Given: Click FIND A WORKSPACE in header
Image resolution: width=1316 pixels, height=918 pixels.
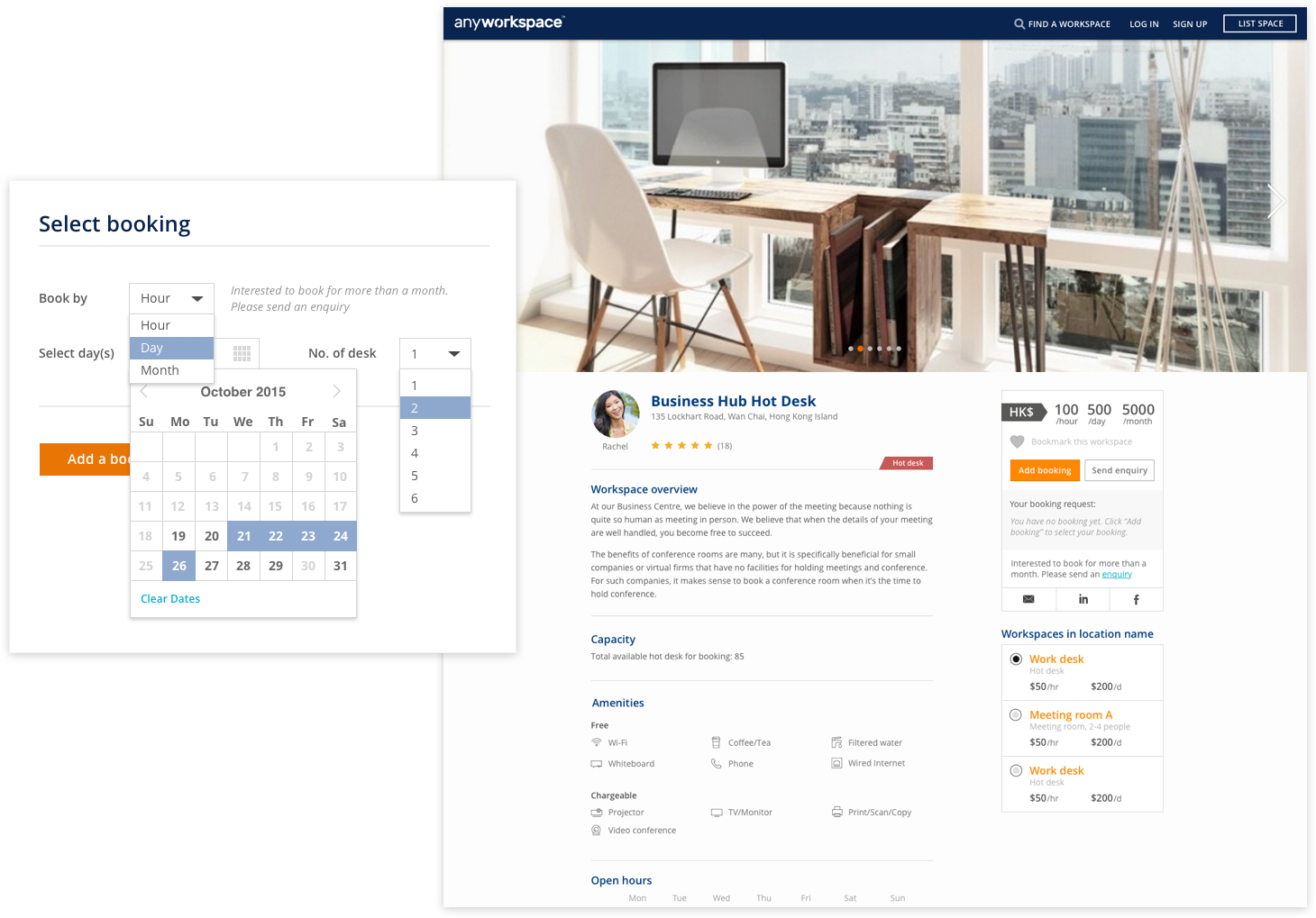Looking at the screenshot, I should click(x=1069, y=24).
